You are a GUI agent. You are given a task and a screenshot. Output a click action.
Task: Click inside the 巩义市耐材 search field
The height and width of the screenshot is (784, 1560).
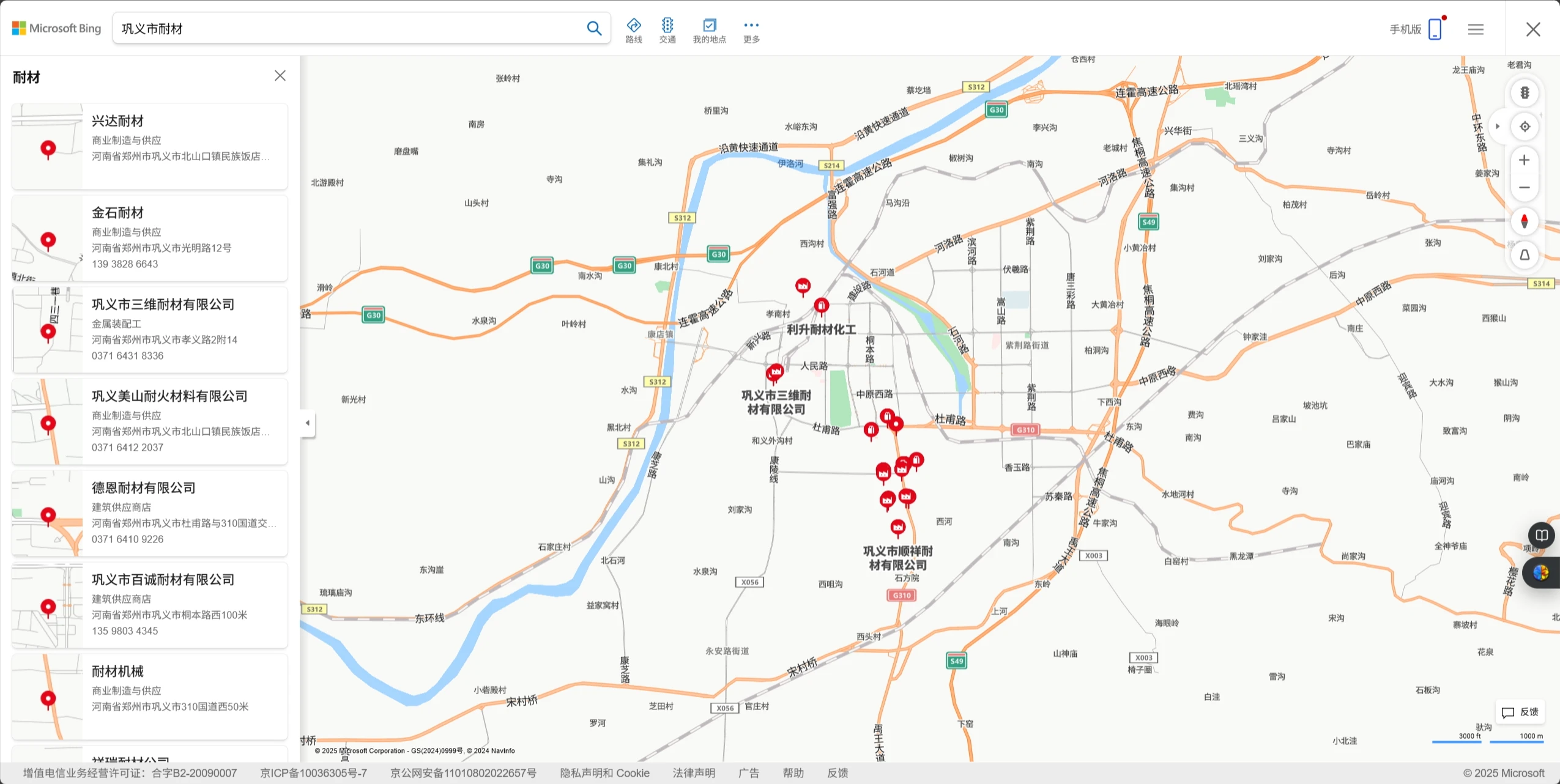(x=349, y=29)
